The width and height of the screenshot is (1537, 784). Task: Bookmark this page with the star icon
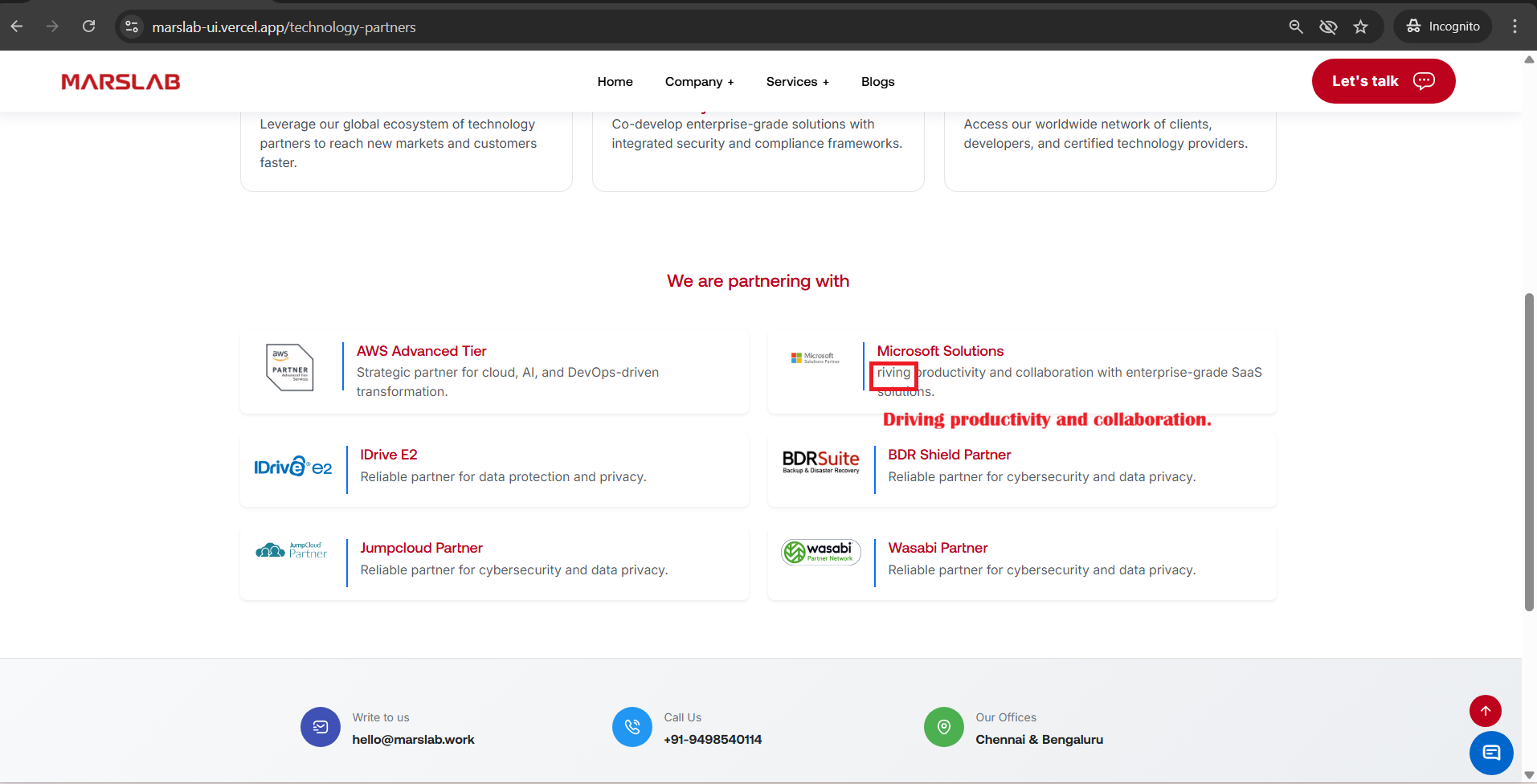(x=1360, y=27)
